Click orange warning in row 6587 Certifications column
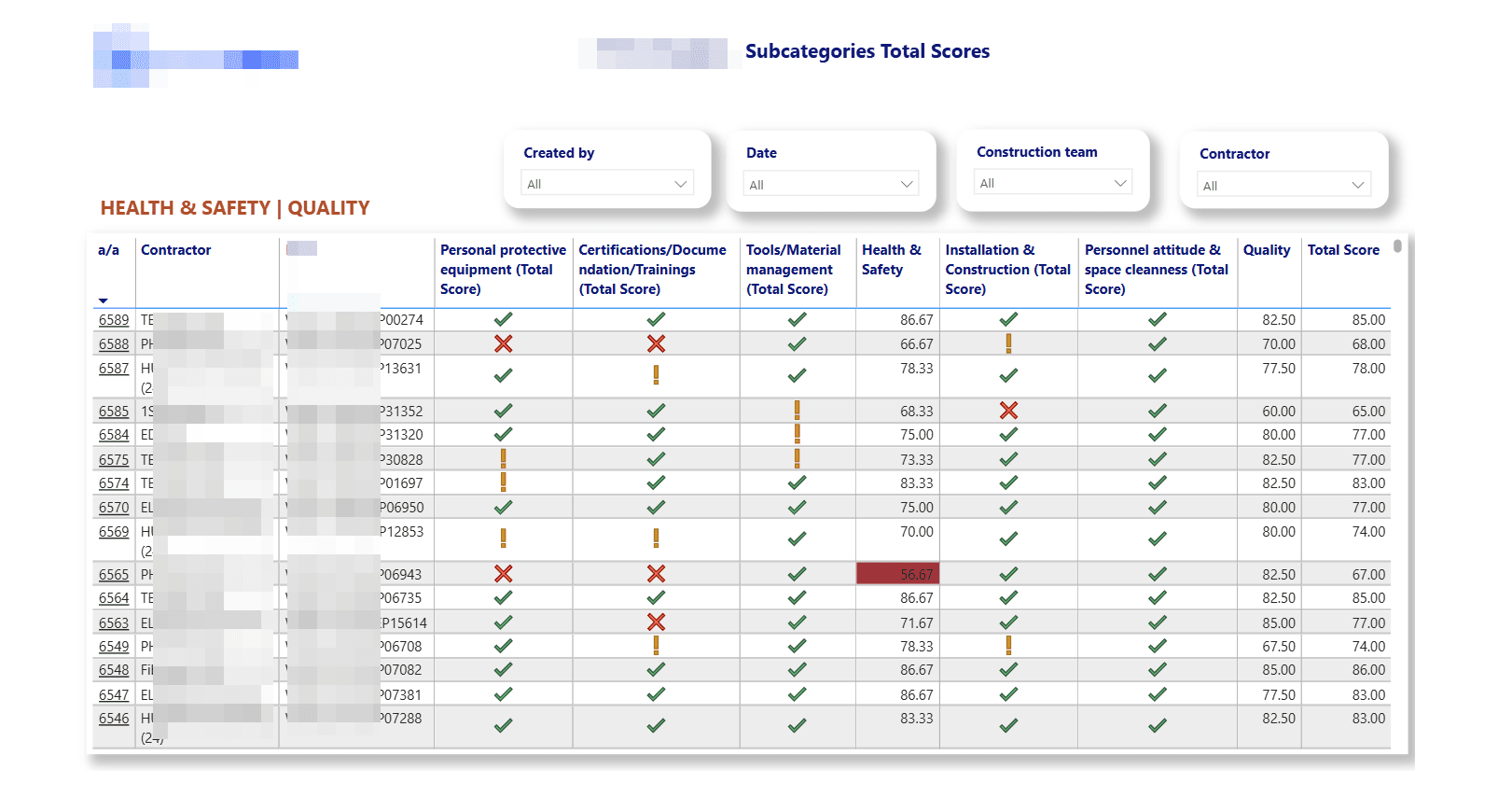Screen dimensions: 1512x797 pos(656,375)
